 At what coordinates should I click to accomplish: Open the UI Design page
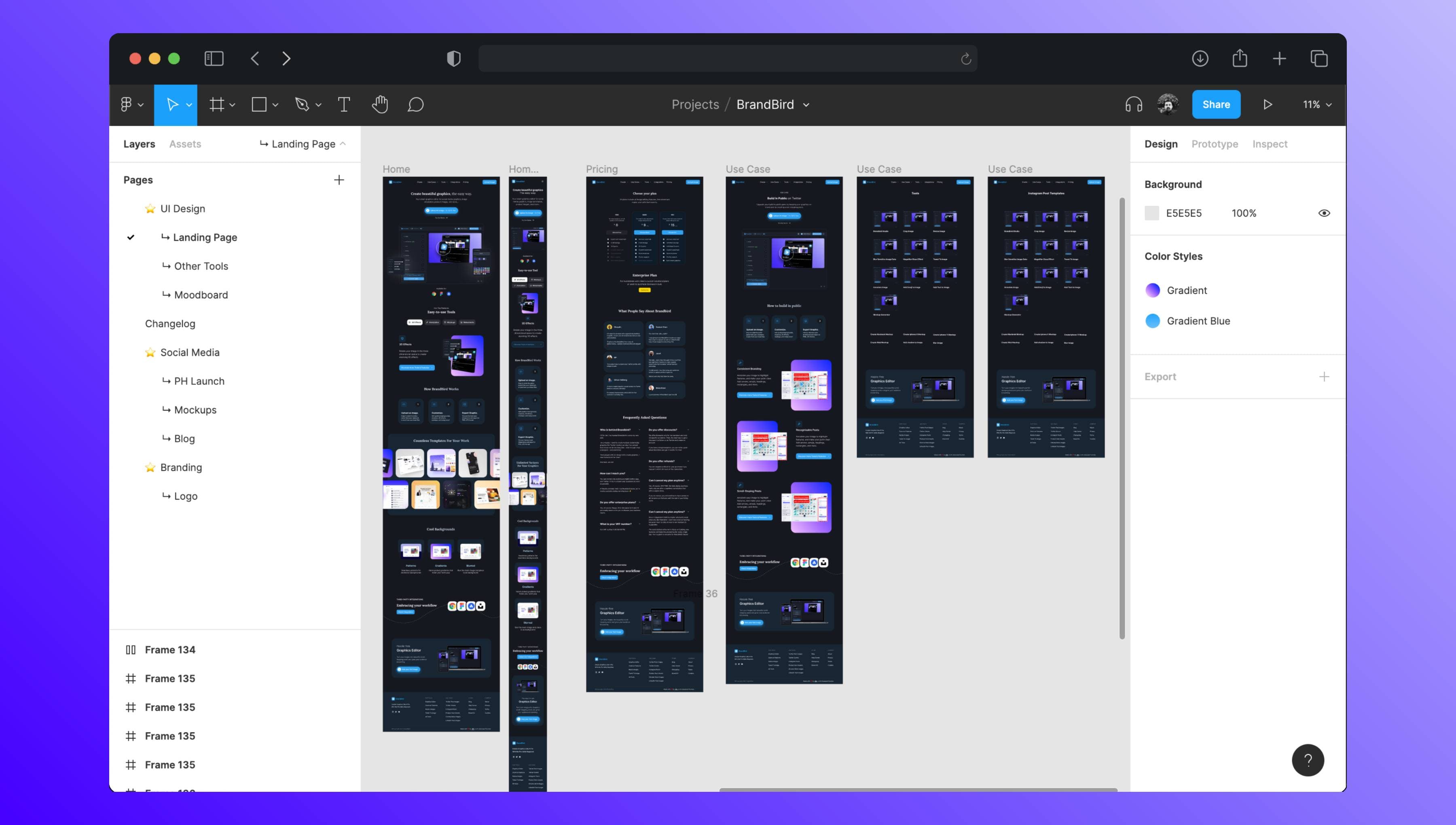pyautogui.click(x=183, y=208)
